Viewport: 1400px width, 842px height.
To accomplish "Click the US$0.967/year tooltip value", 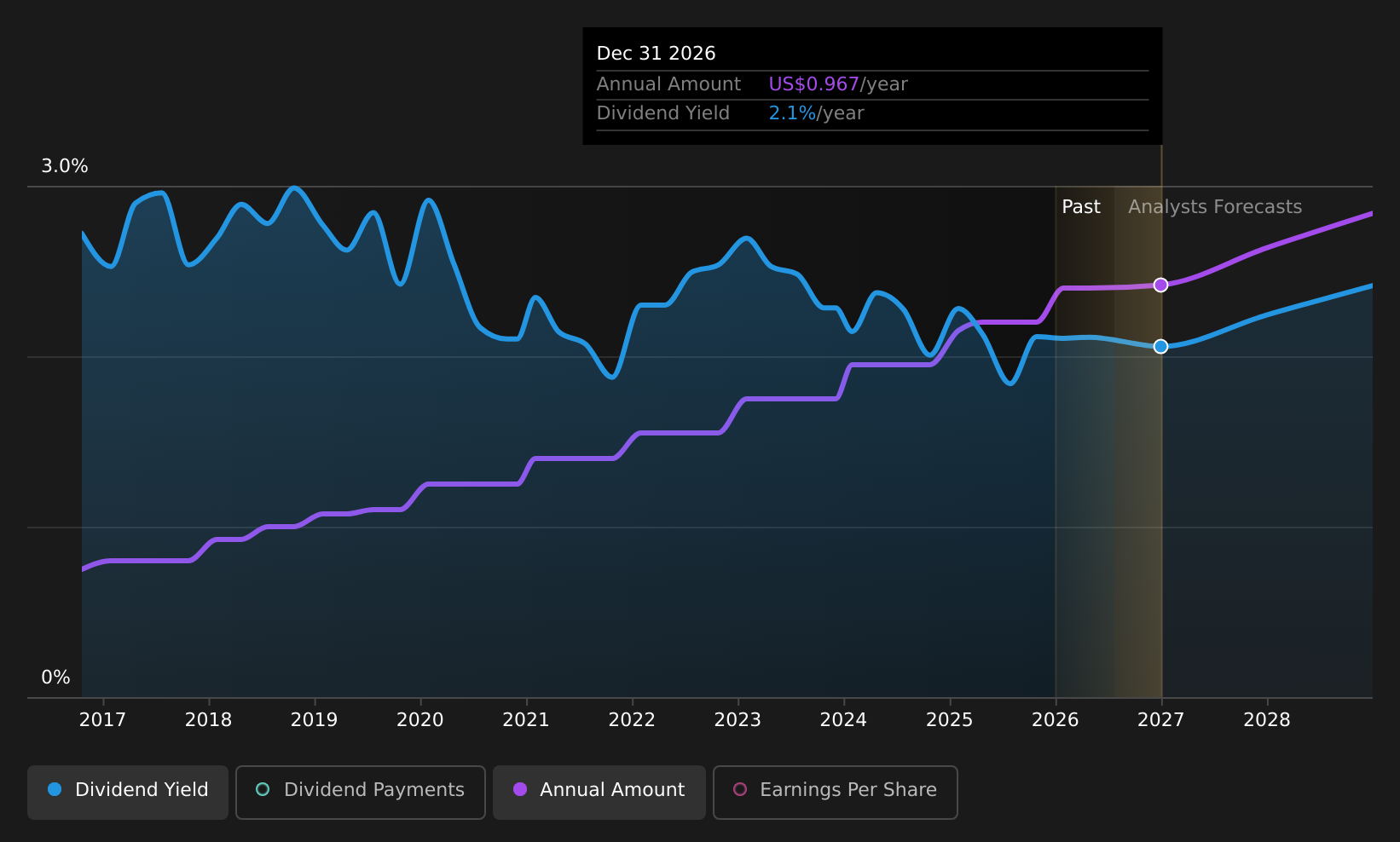I will pyautogui.click(x=838, y=84).
